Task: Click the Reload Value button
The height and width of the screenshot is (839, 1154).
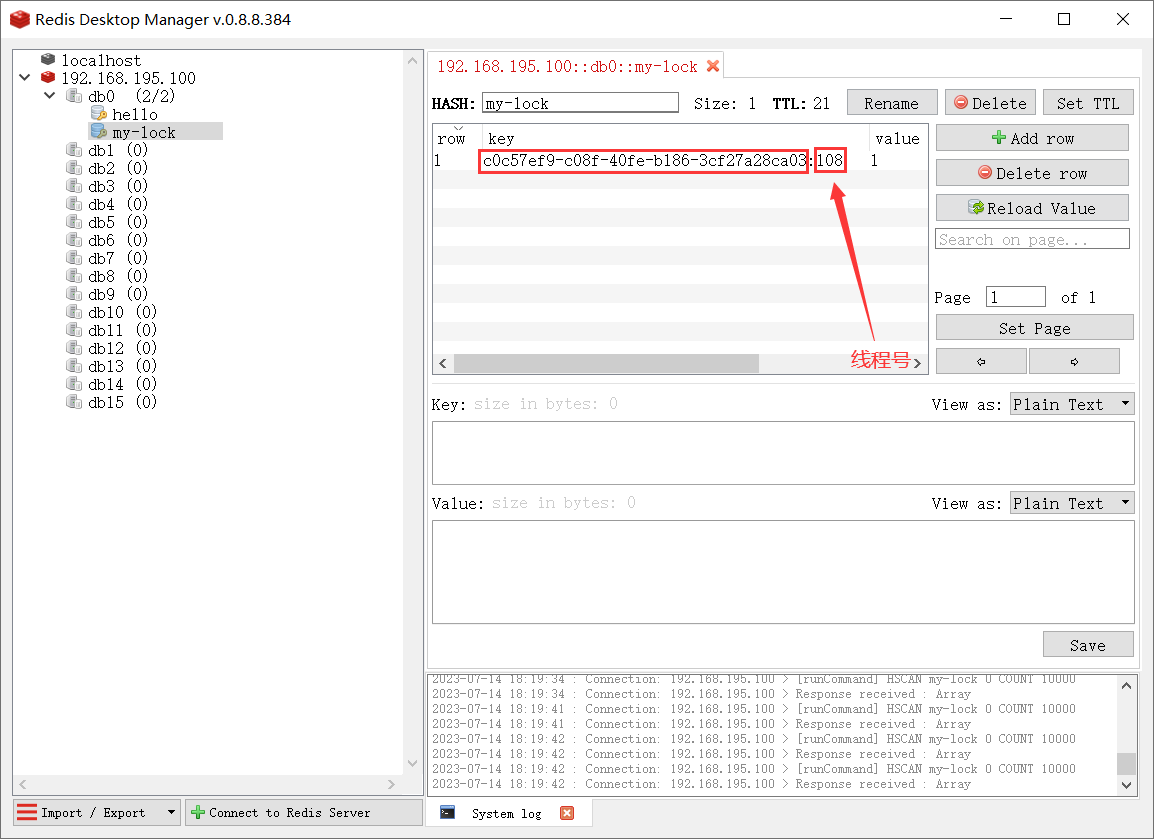Action: 1032,208
